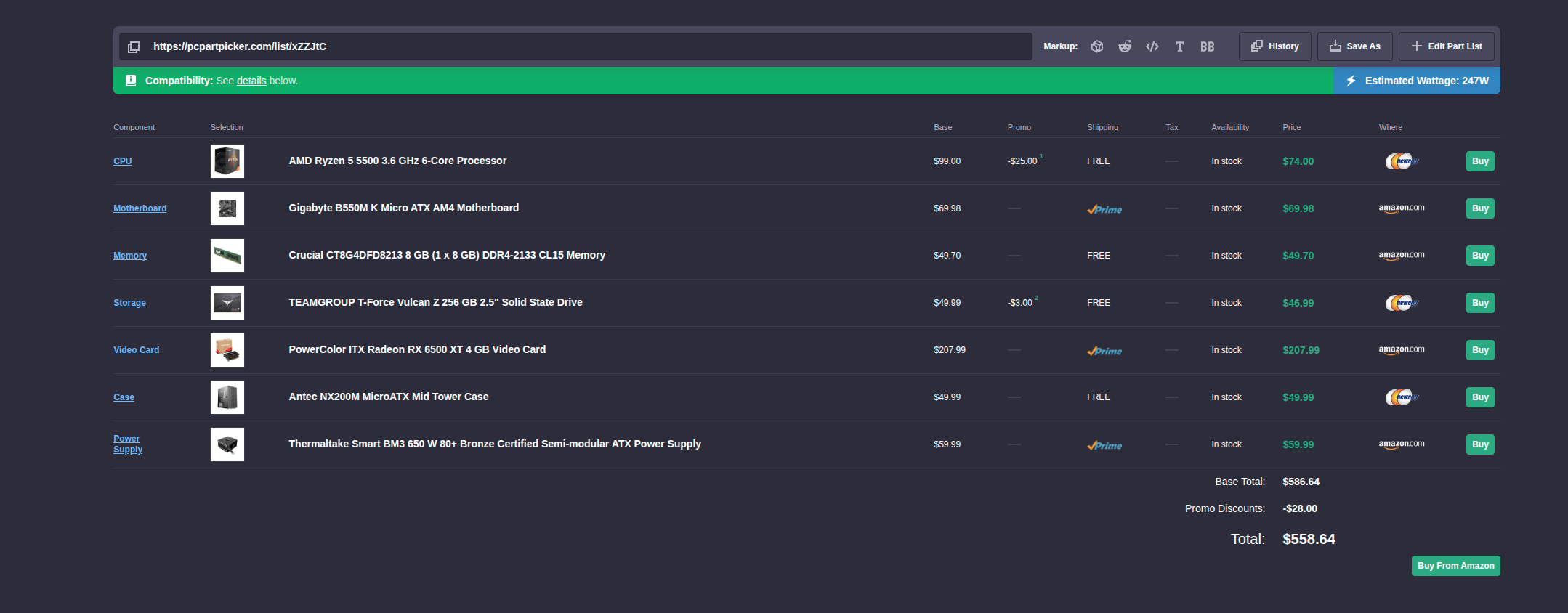Image resolution: width=1568 pixels, height=613 pixels.
Task: Open the TEAMGROUP T-Force Vulcan Z product name
Action: click(x=435, y=302)
